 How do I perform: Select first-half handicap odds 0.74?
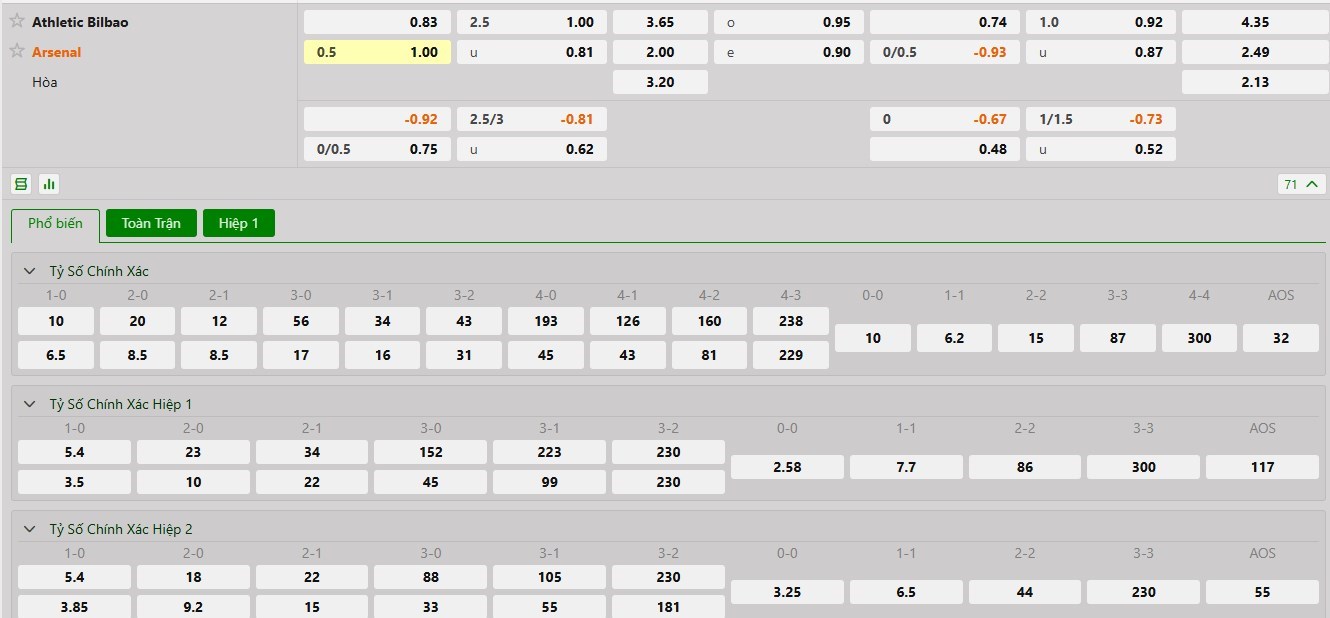point(945,22)
